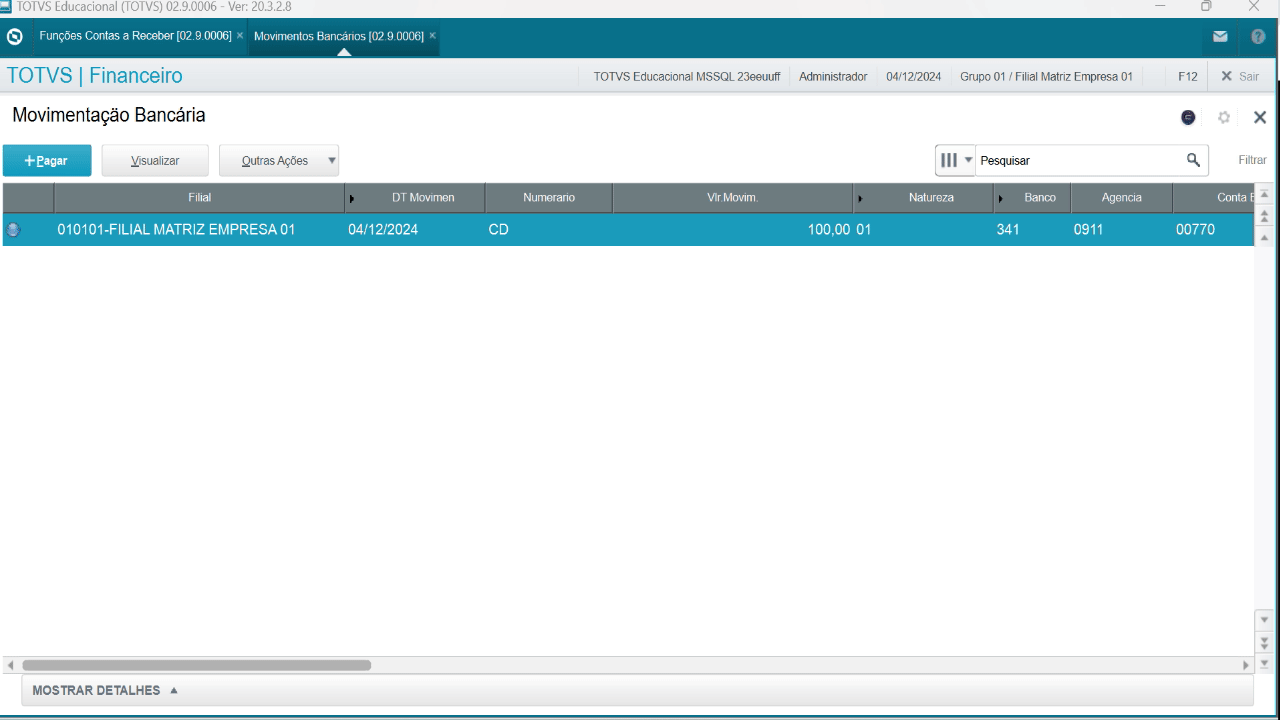Image resolution: width=1280 pixels, height=720 pixels.
Task: Select the 010101-FILIAL MATRIZ EMPRESA 01 cell
Action: coord(199,229)
